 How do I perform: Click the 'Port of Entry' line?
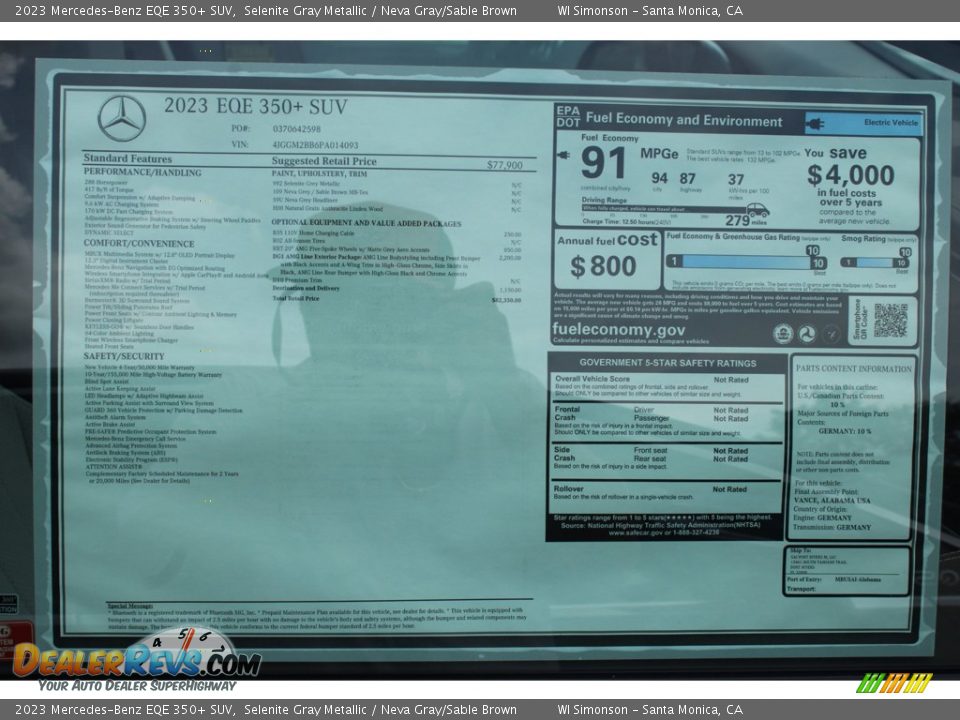834,579
